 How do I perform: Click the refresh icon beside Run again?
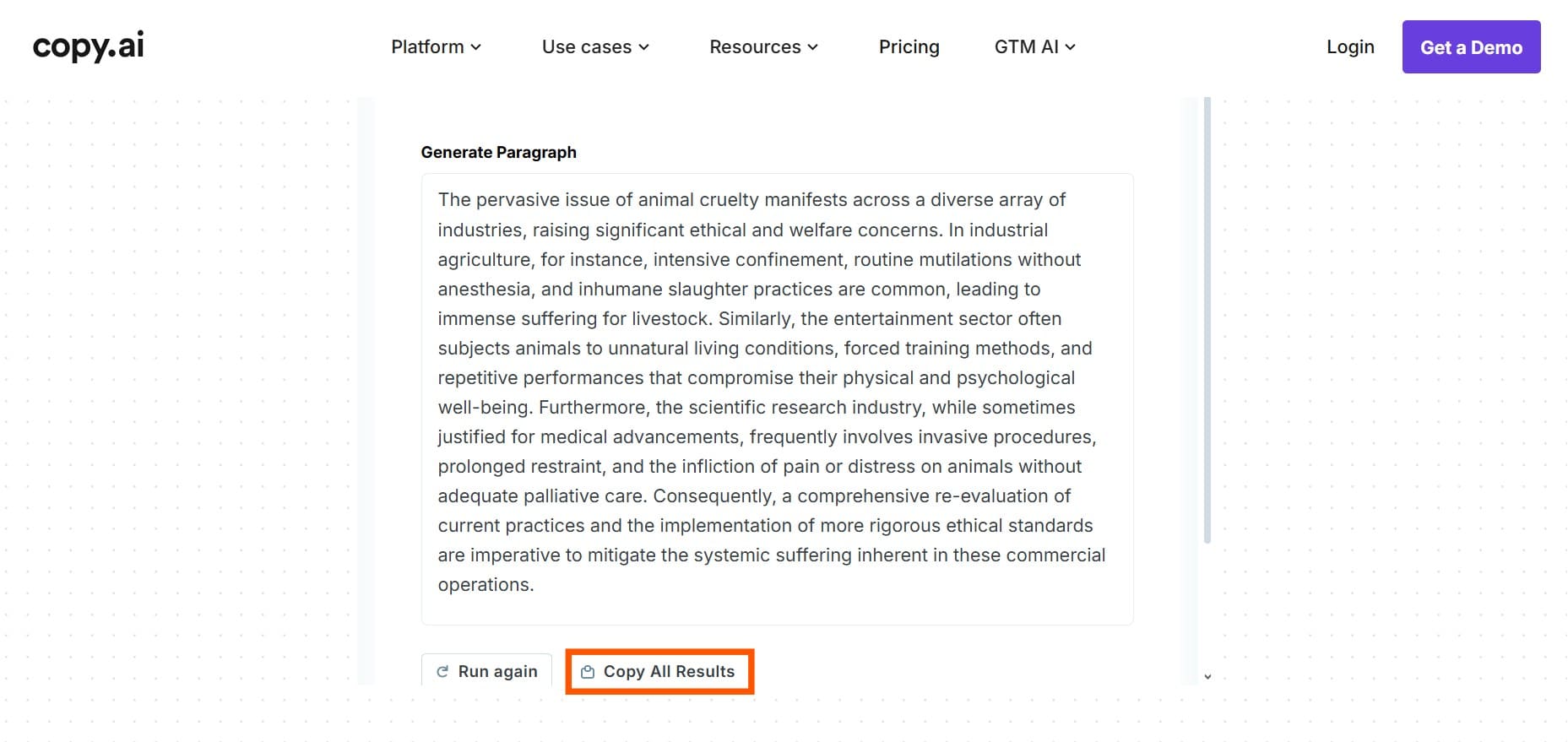point(442,671)
